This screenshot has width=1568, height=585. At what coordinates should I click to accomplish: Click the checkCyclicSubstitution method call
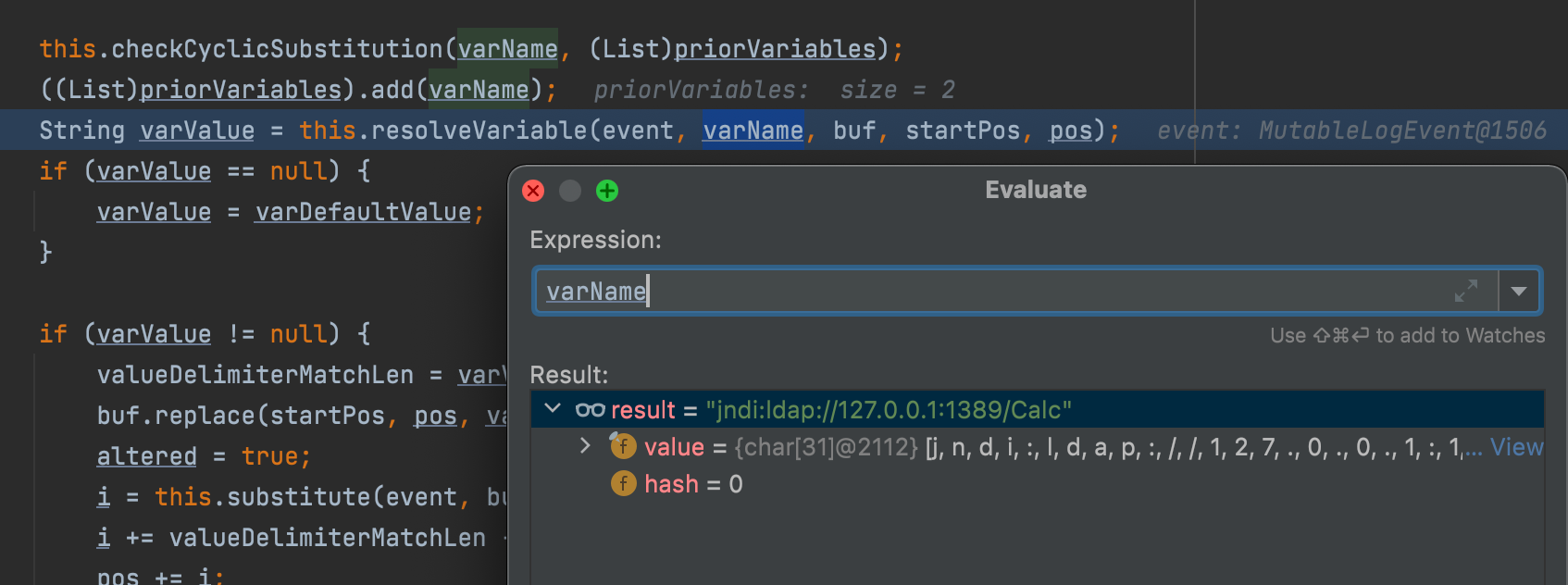click(x=277, y=49)
